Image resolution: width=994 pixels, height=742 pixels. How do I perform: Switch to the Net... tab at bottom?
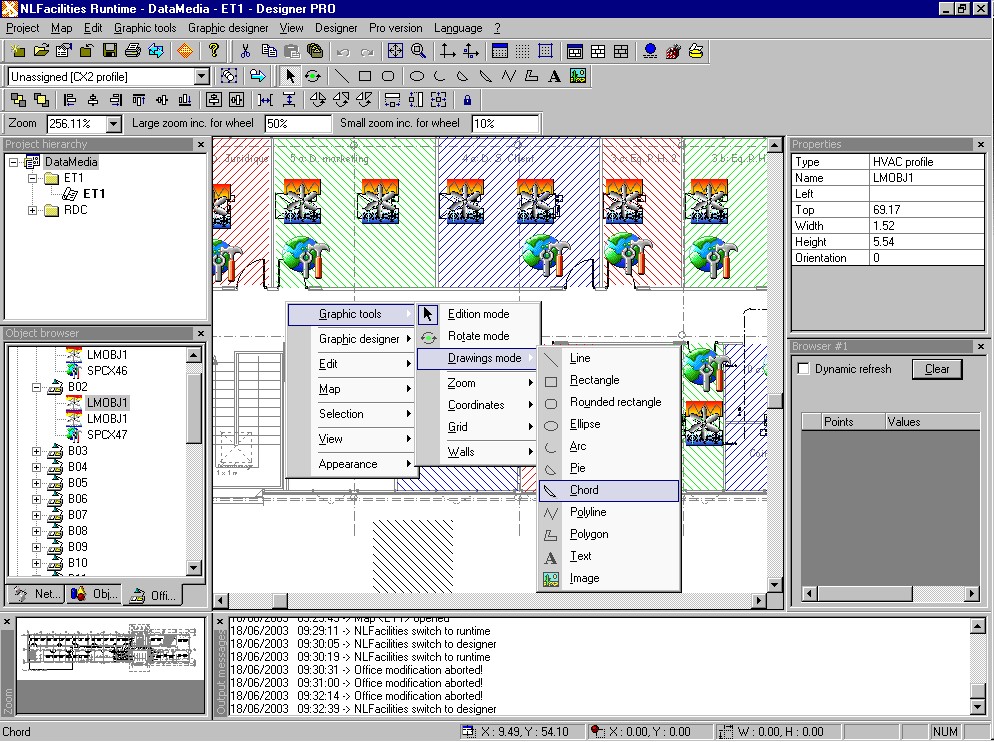click(36, 594)
